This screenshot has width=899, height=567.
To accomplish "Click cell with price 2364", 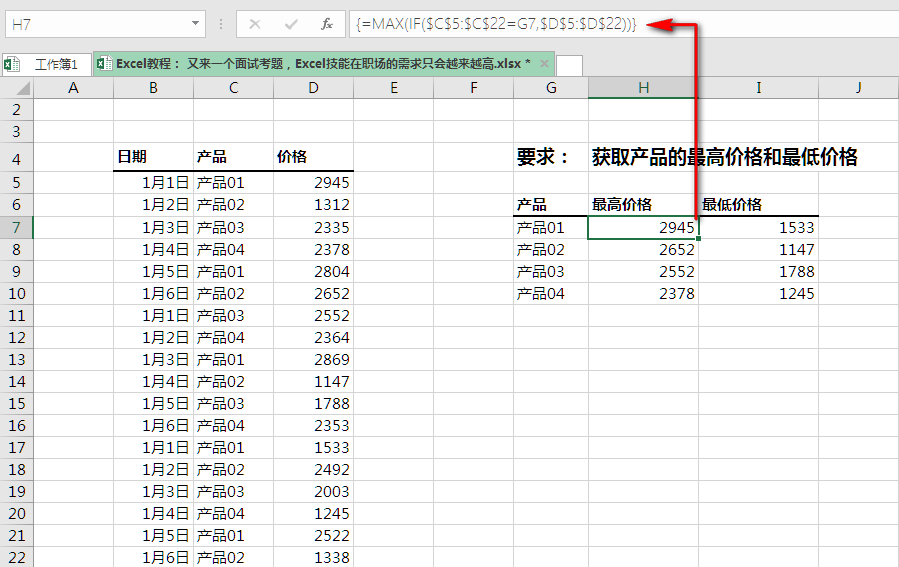I will pyautogui.click(x=314, y=338).
